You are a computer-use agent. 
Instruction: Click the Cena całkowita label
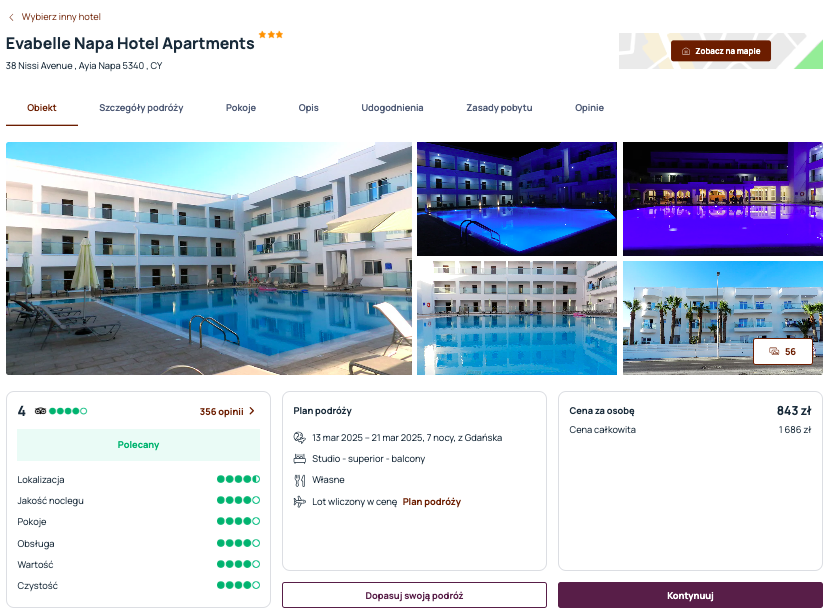coord(602,430)
